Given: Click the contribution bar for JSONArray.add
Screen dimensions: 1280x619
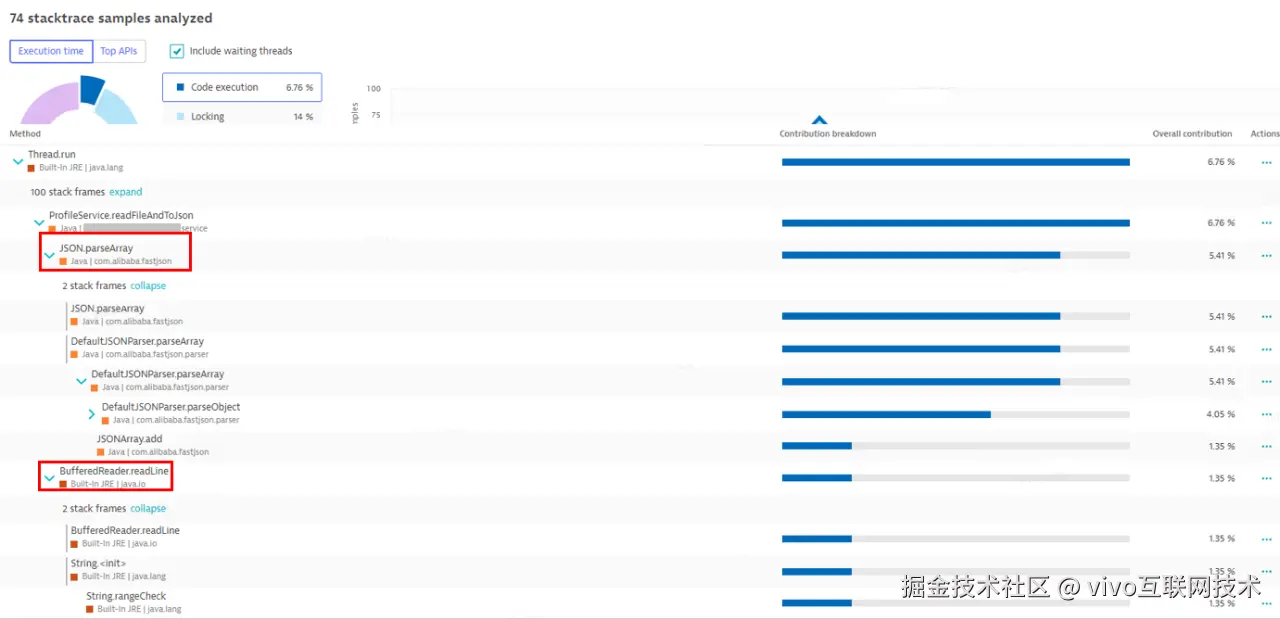Looking at the screenshot, I should [955, 446].
